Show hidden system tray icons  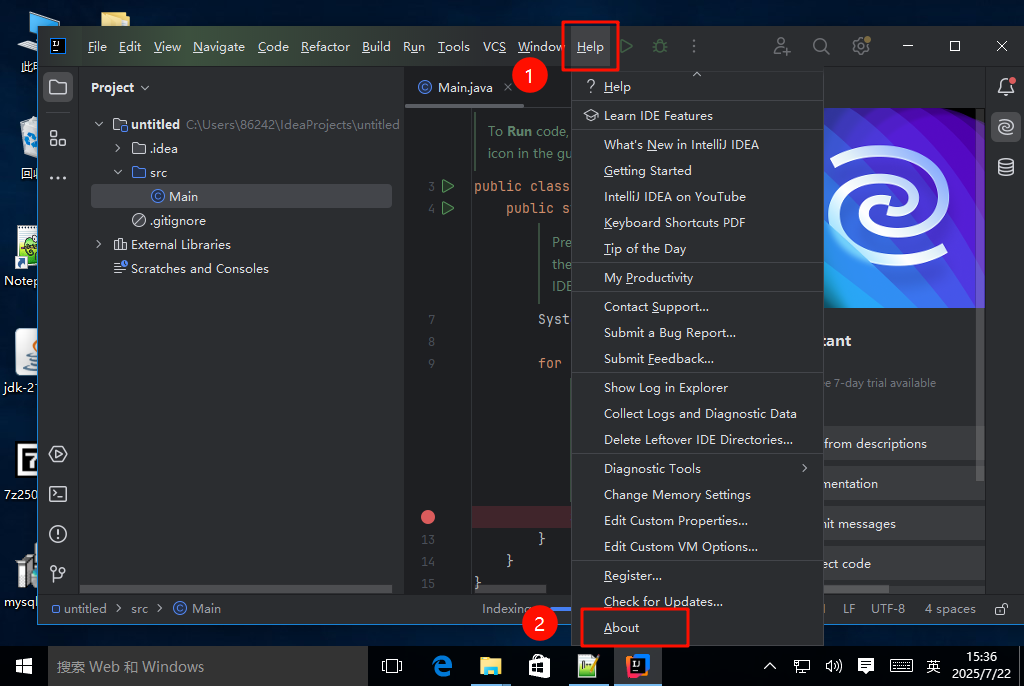tap(770, 666)
